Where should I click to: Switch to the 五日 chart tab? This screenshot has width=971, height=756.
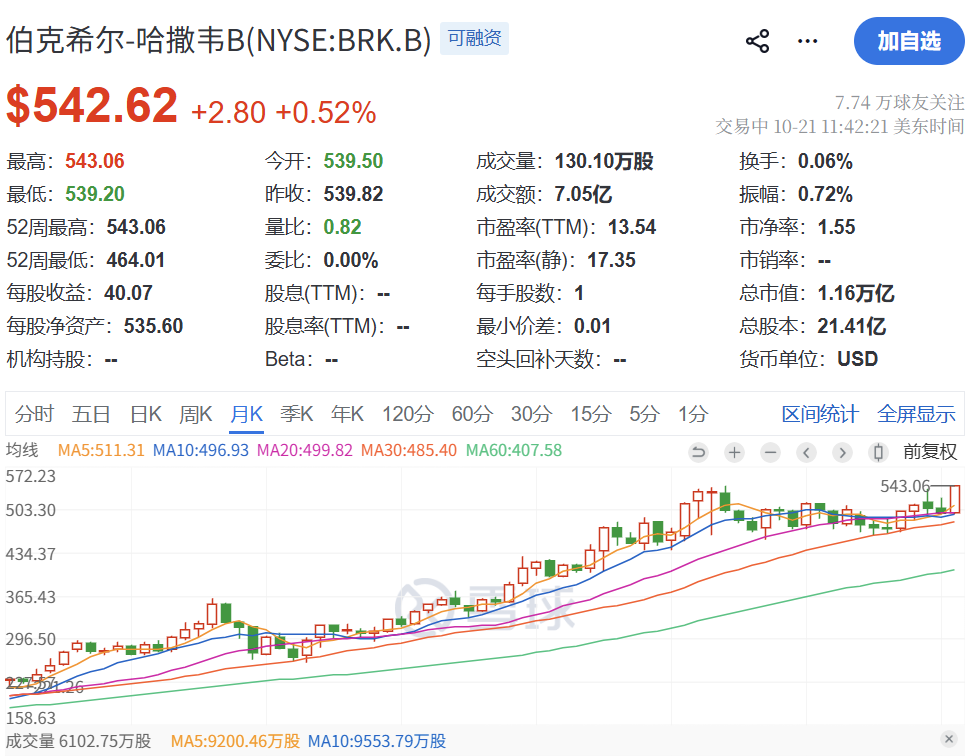[x=91, y=414]
